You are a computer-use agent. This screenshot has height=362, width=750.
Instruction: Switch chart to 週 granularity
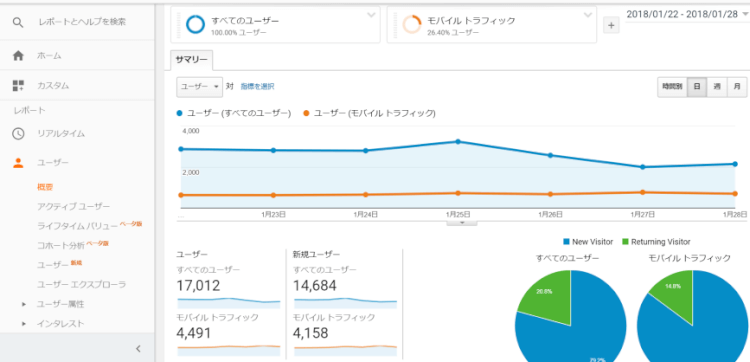717,87
